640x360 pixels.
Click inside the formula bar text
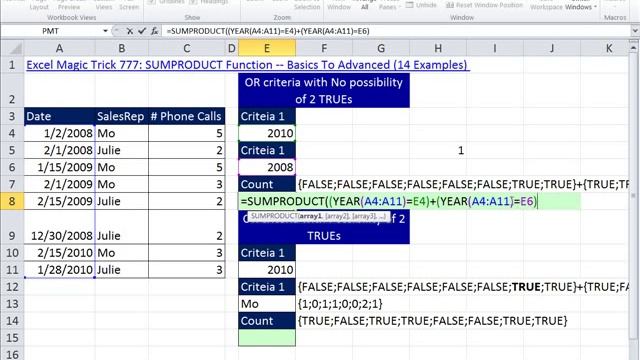point(268,31)
